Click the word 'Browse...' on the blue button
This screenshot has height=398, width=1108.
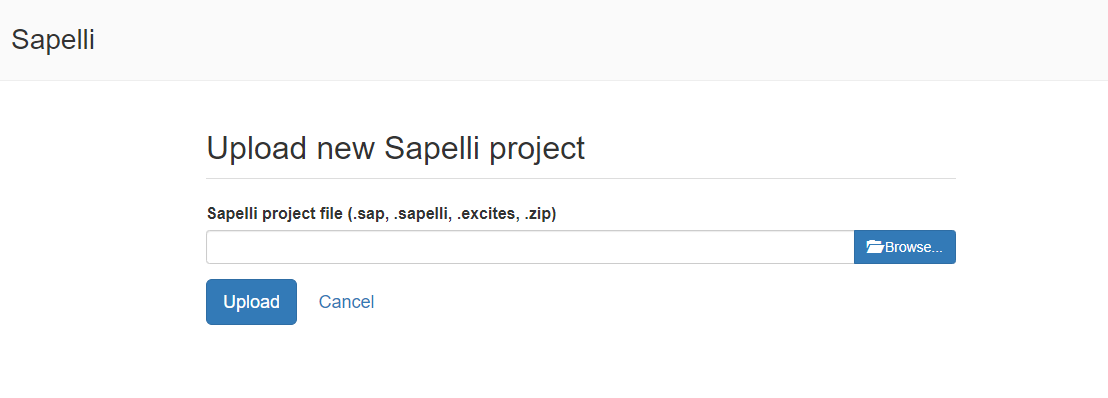click(914, 247)
